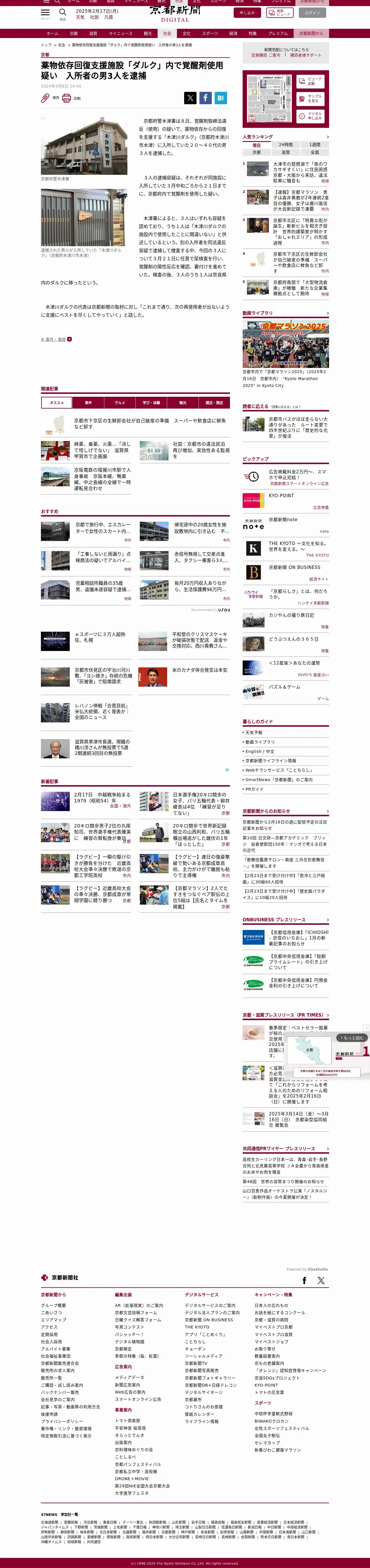Click the 申し込み button
Image resolution: width=370 pixels, height=1568 pixels.
(x=248, y=12)
